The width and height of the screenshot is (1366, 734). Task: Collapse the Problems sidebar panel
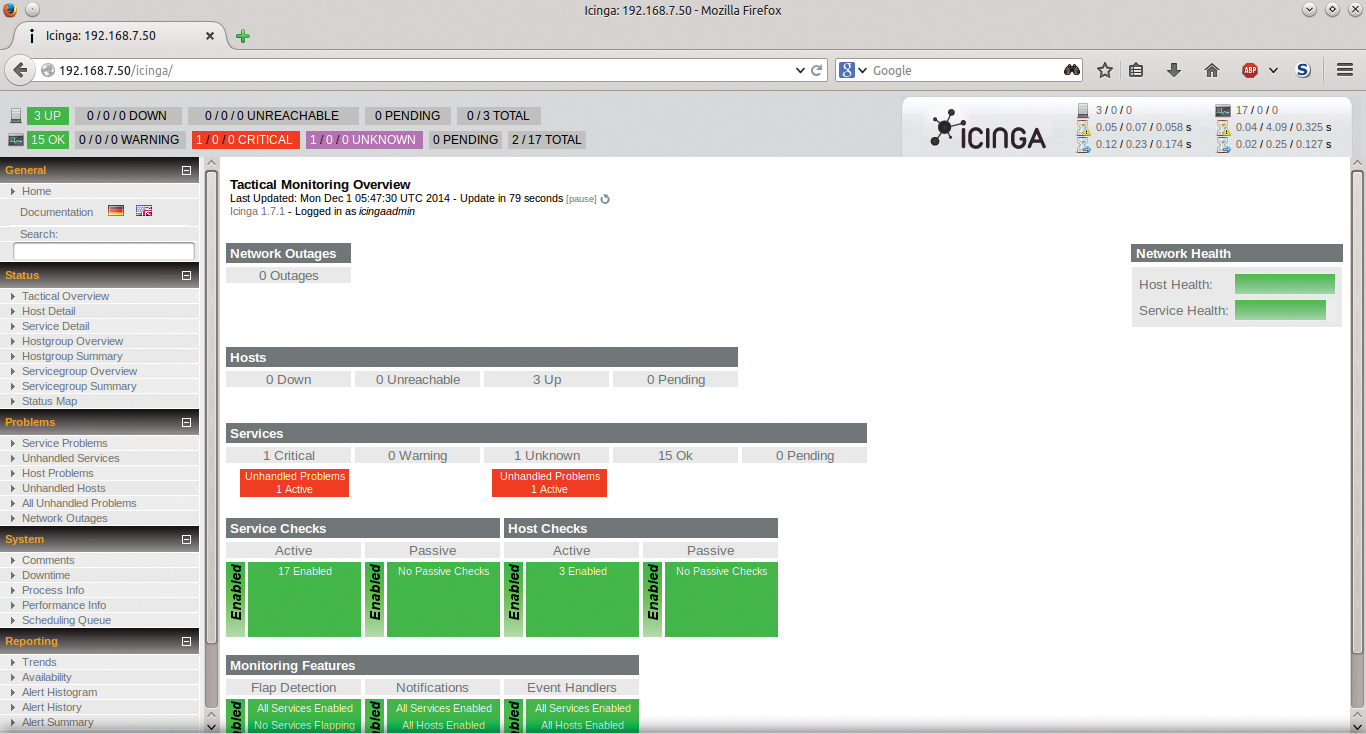(186, 422)
